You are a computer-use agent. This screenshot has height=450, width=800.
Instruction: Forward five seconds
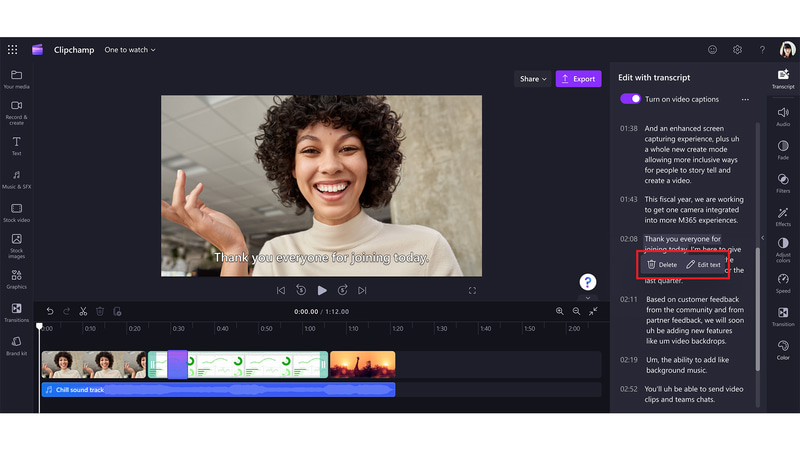pos(342,290)
